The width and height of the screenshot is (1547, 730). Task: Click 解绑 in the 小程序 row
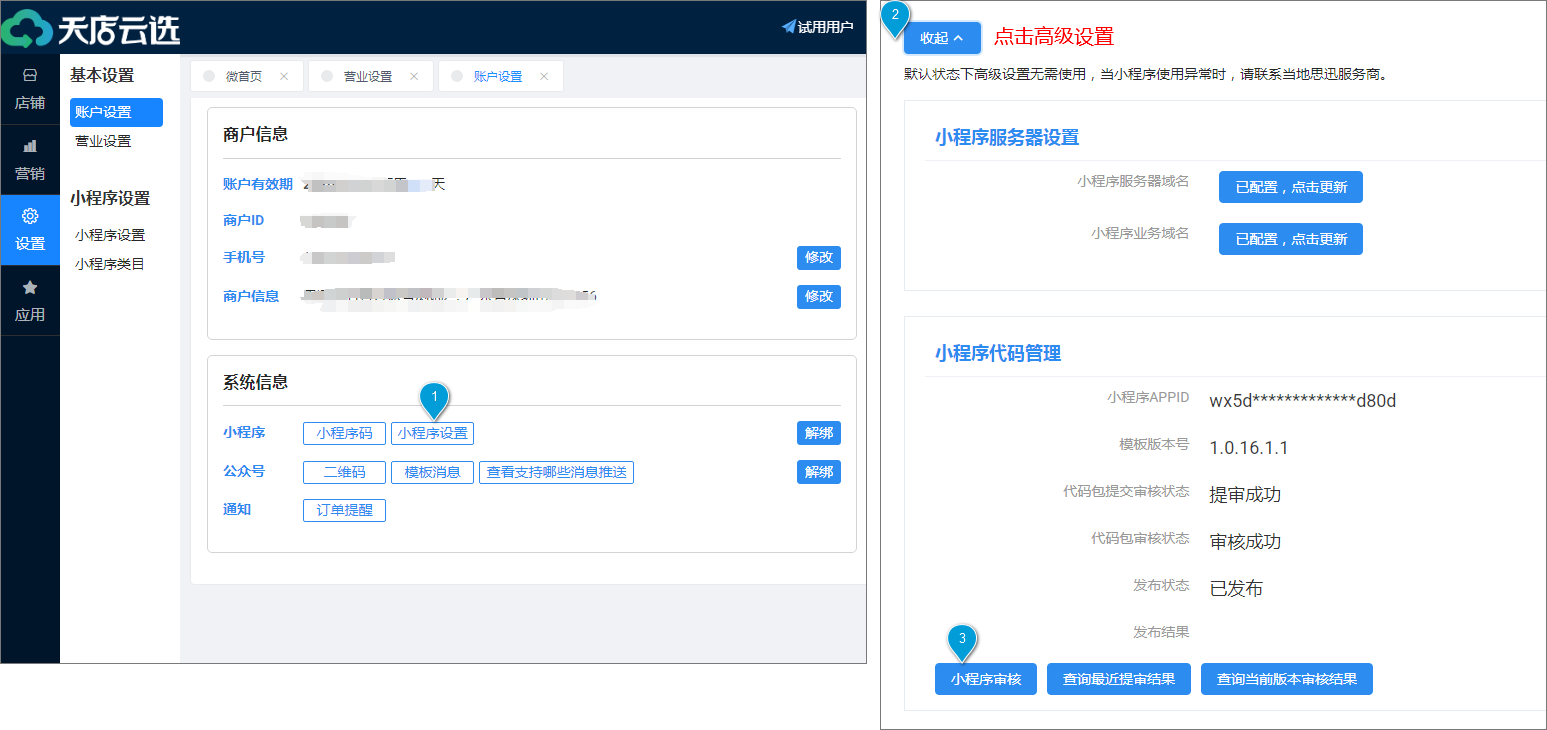(x=819, y=433)
